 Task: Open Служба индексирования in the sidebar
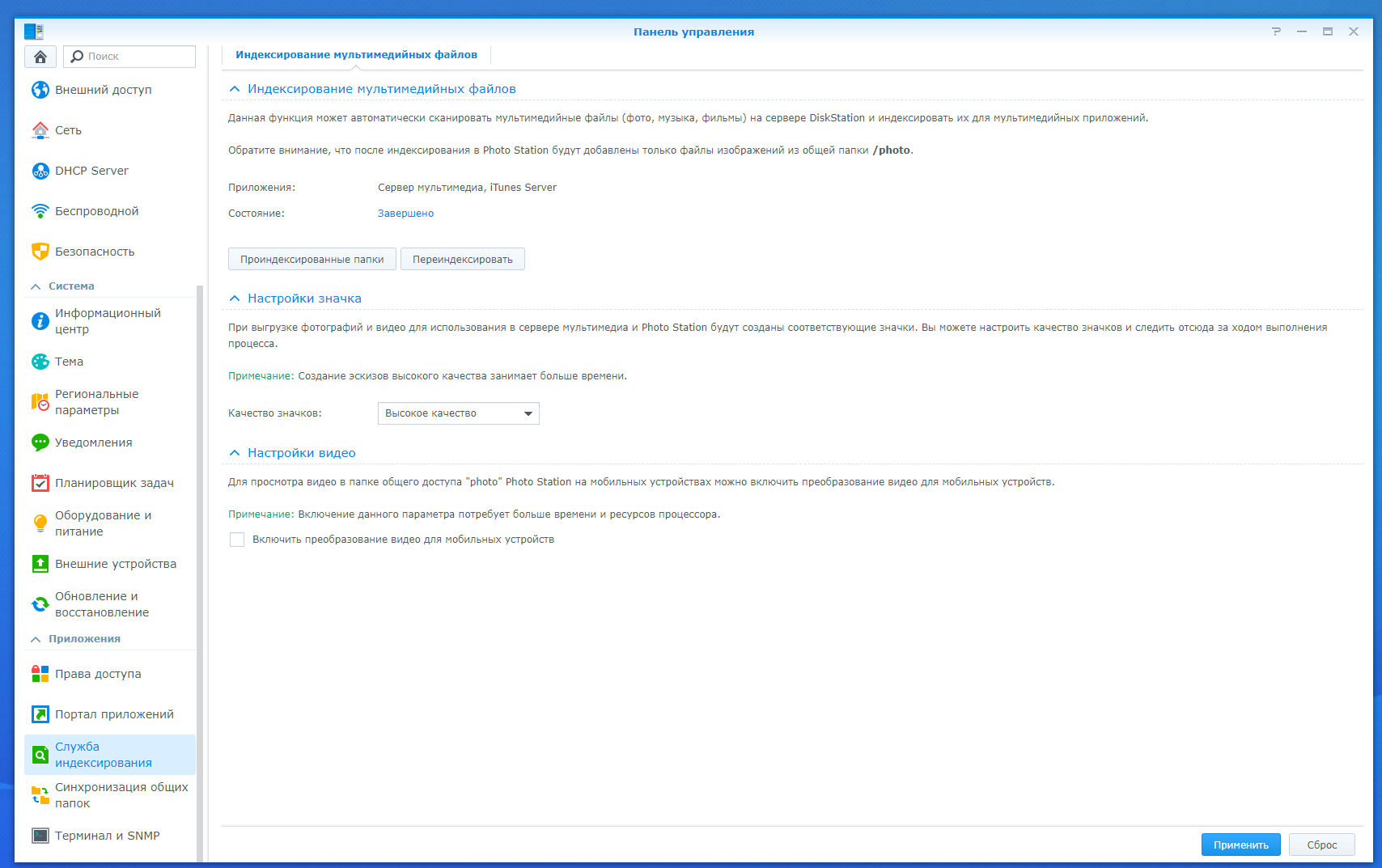pyautogui.click(x=103, y=755)
